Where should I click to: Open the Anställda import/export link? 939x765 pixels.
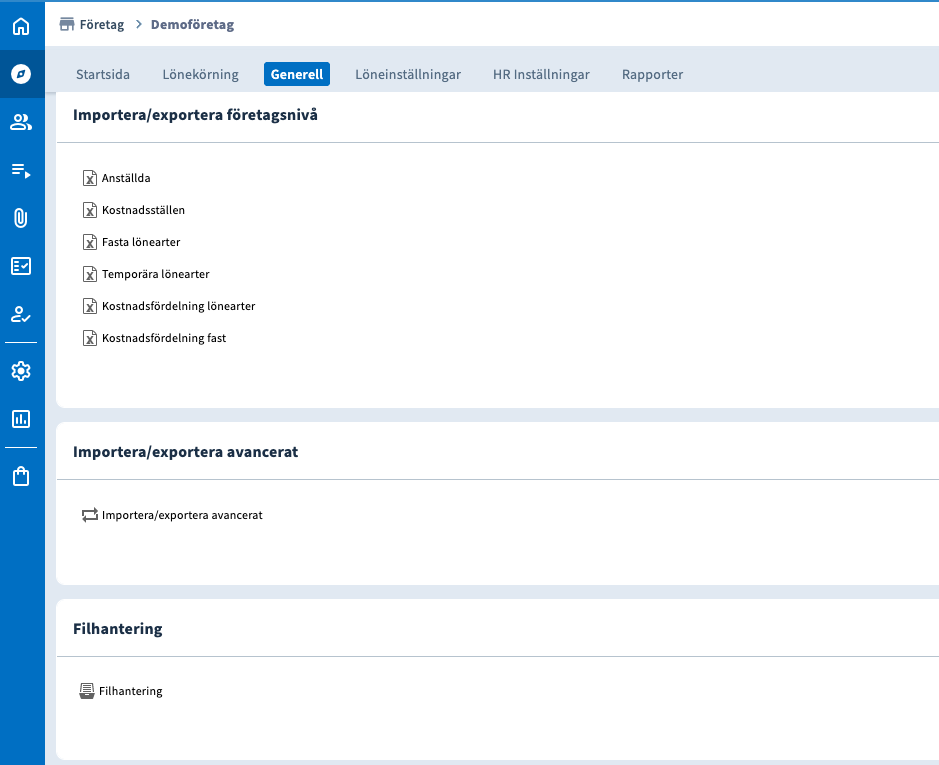coord(126,178)
